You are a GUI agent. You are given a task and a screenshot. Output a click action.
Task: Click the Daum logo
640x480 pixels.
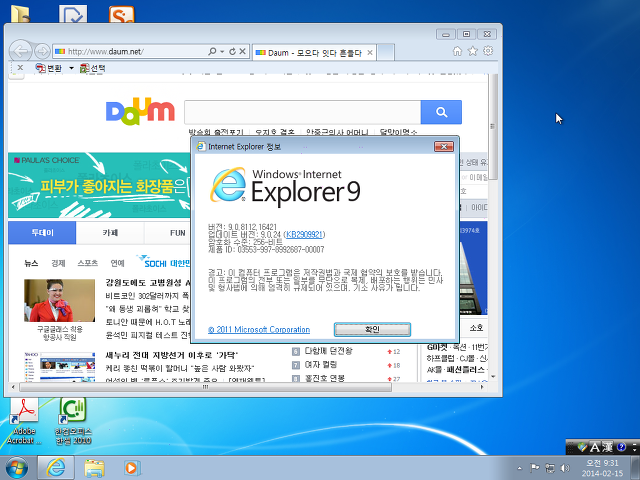[x=140, y=111]
